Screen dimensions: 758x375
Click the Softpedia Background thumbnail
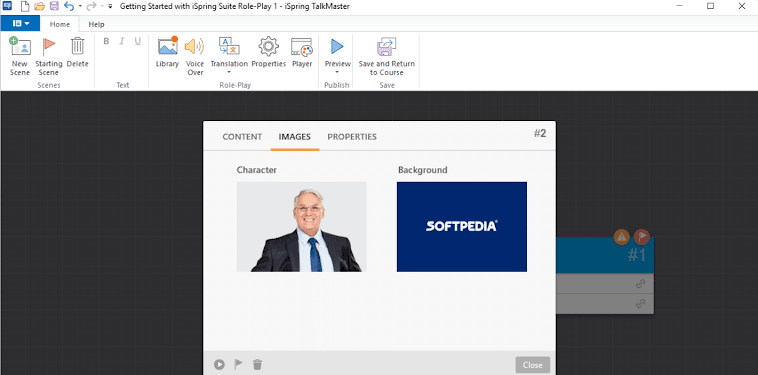462,227
